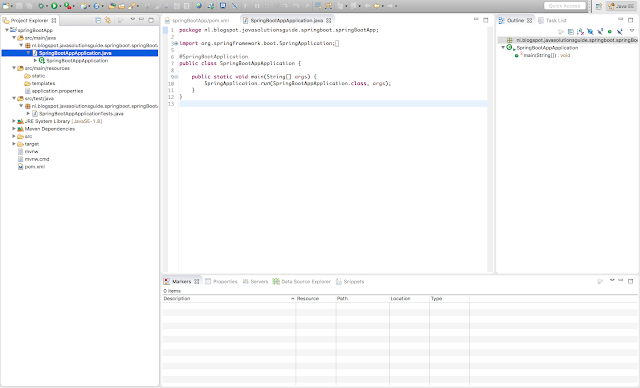Click the New Server globe icon

point(84,6)
